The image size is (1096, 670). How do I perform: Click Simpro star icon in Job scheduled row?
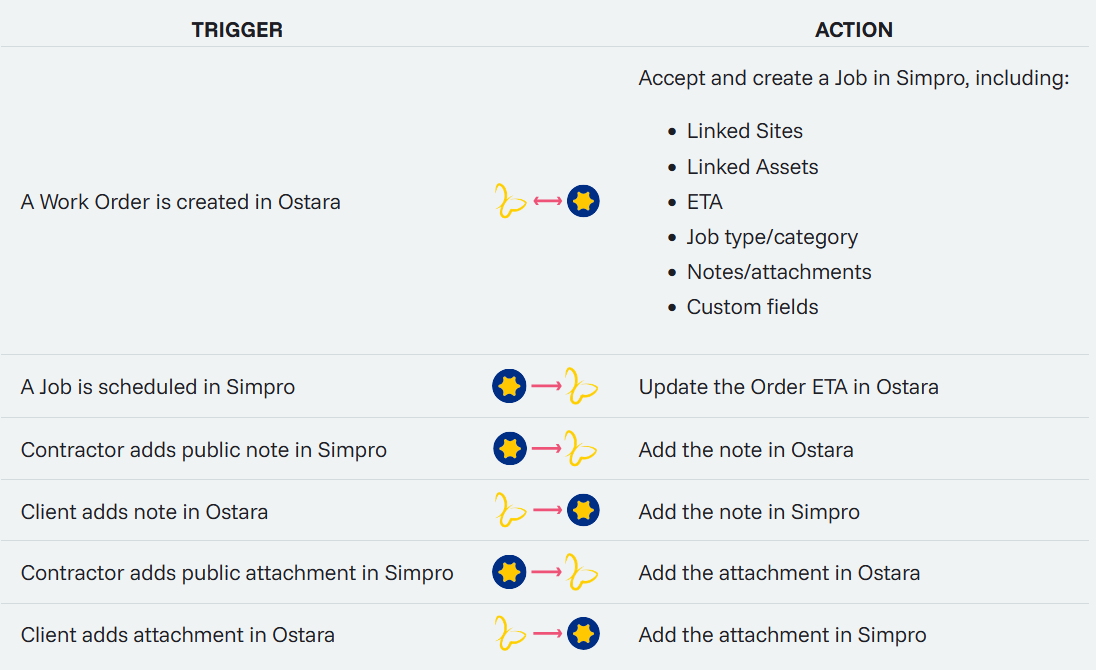[x=509, y=386]
